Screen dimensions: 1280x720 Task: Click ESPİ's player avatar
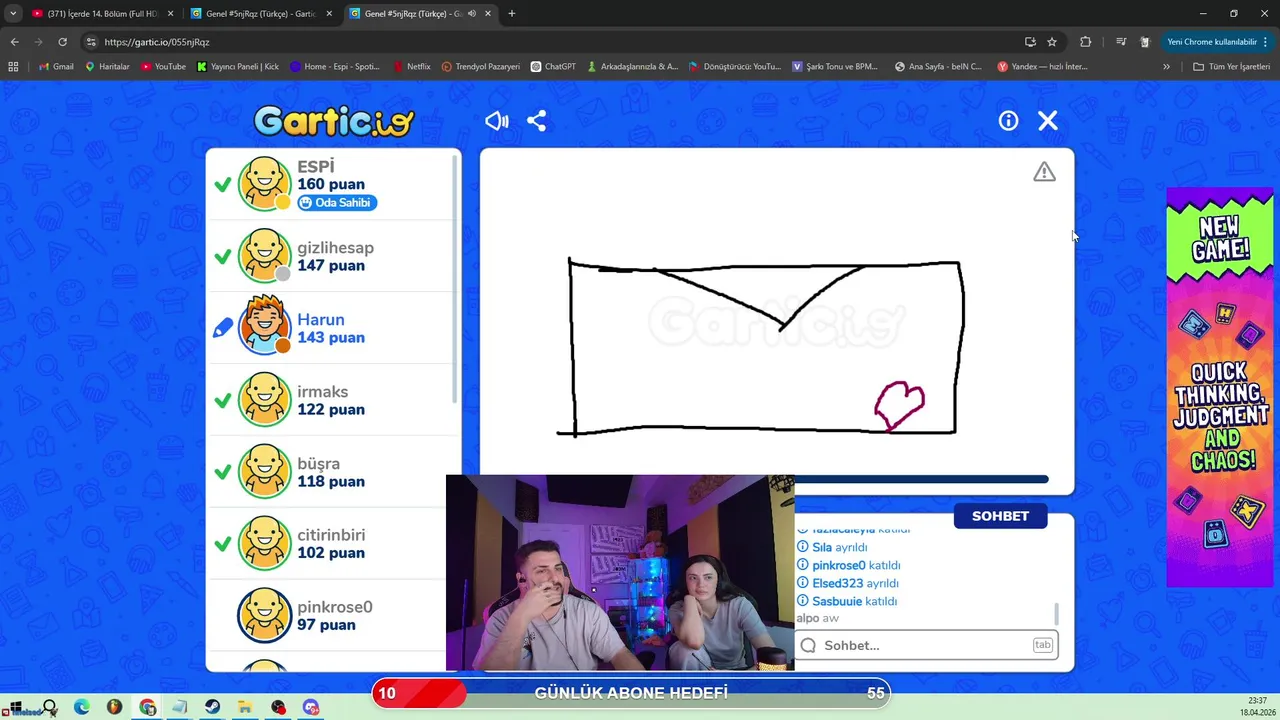(265, 184)
